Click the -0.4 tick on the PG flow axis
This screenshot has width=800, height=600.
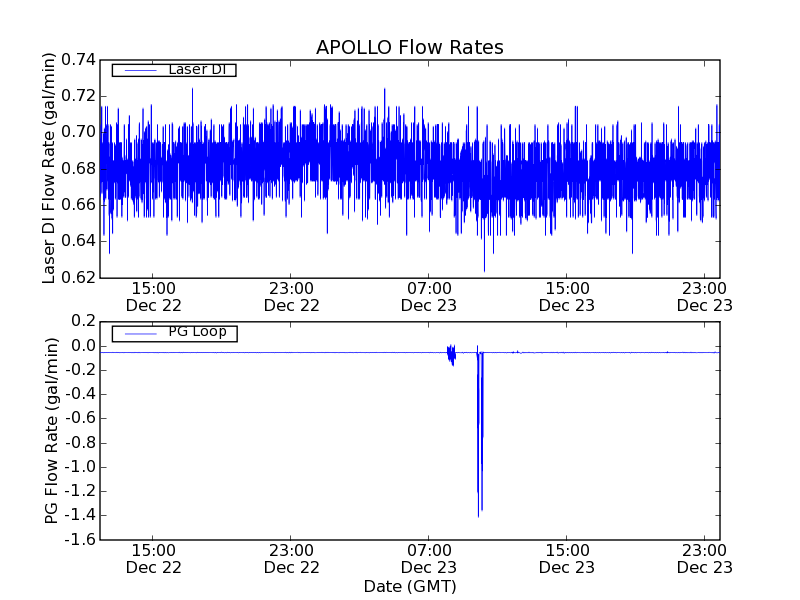pyautogui.click(x=80, y=394)
